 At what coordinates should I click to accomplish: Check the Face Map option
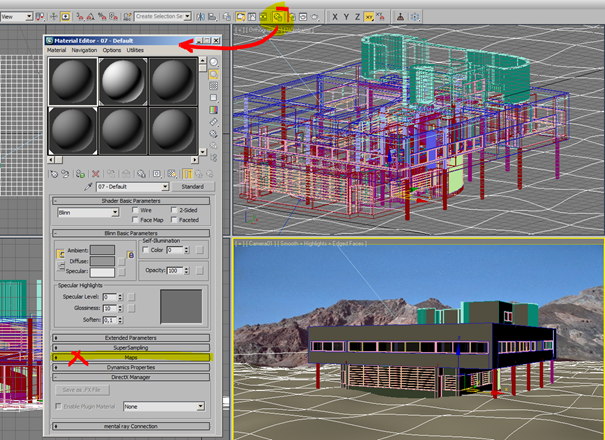click(x=134, y=219)
